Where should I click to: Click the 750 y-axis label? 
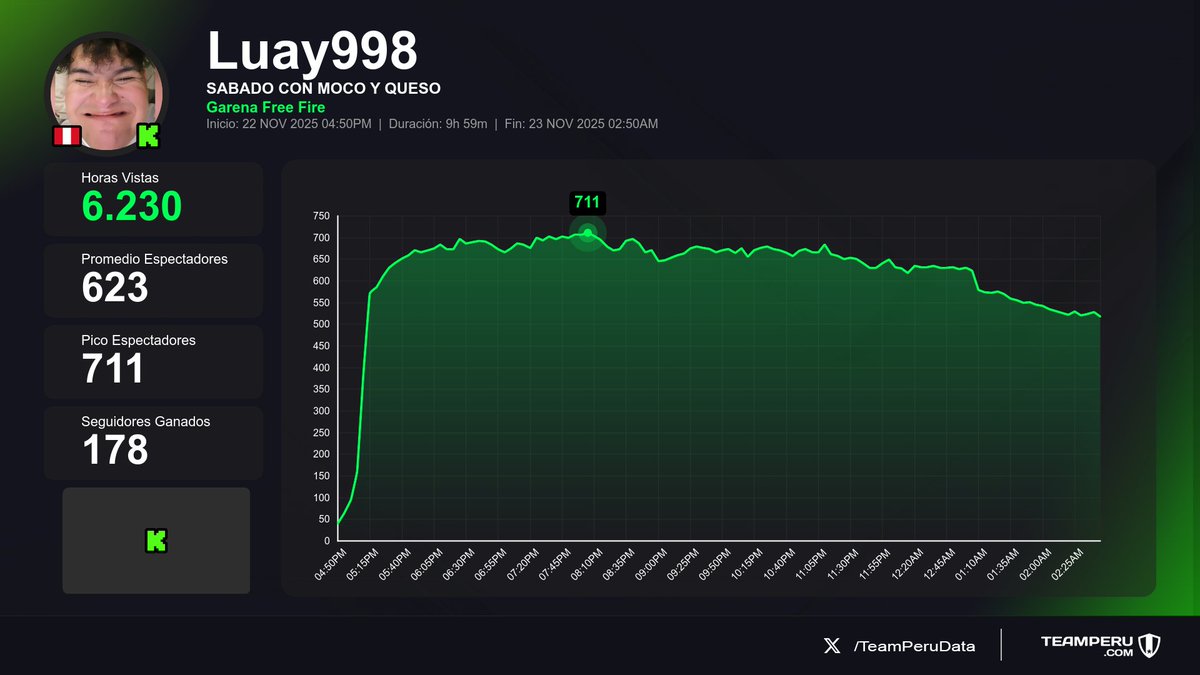pos(320,216)
